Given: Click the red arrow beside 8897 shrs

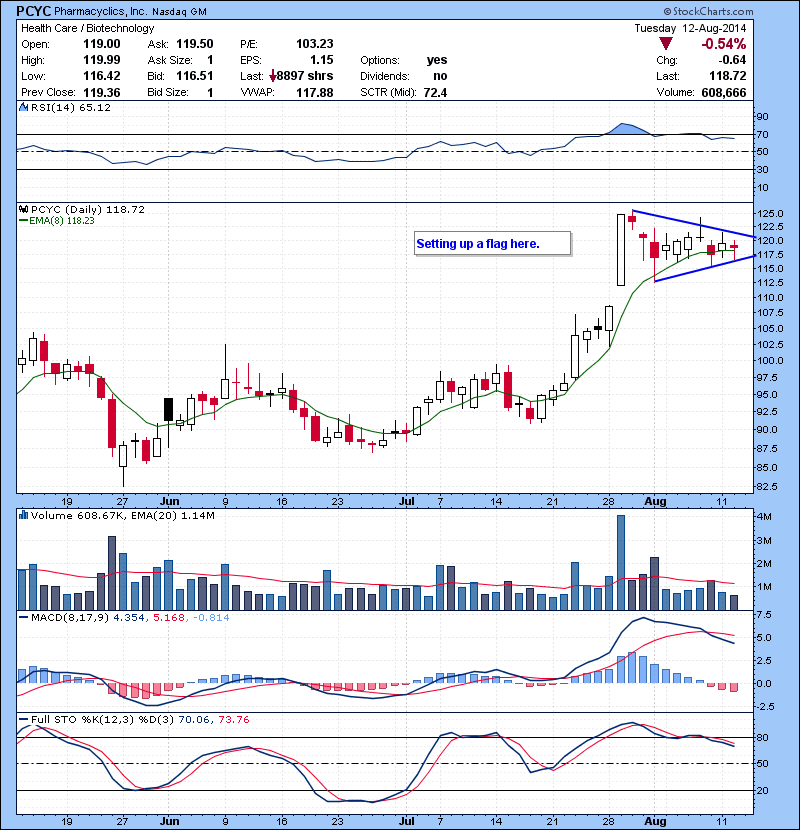Looking at the screenshot, I should coord(273,77).
